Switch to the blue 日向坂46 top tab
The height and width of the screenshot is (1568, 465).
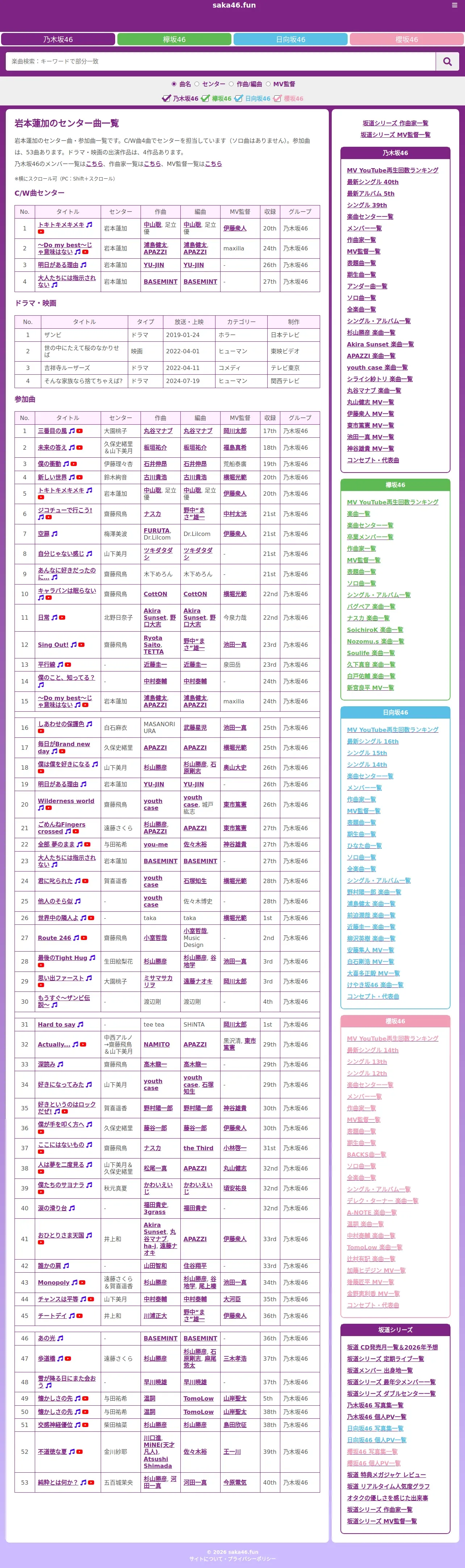click(290, 39)
